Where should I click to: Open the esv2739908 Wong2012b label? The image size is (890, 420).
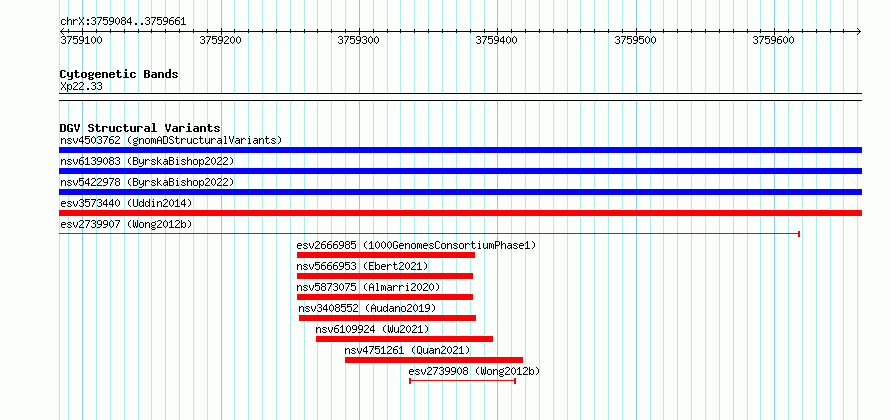click(475, 371)
